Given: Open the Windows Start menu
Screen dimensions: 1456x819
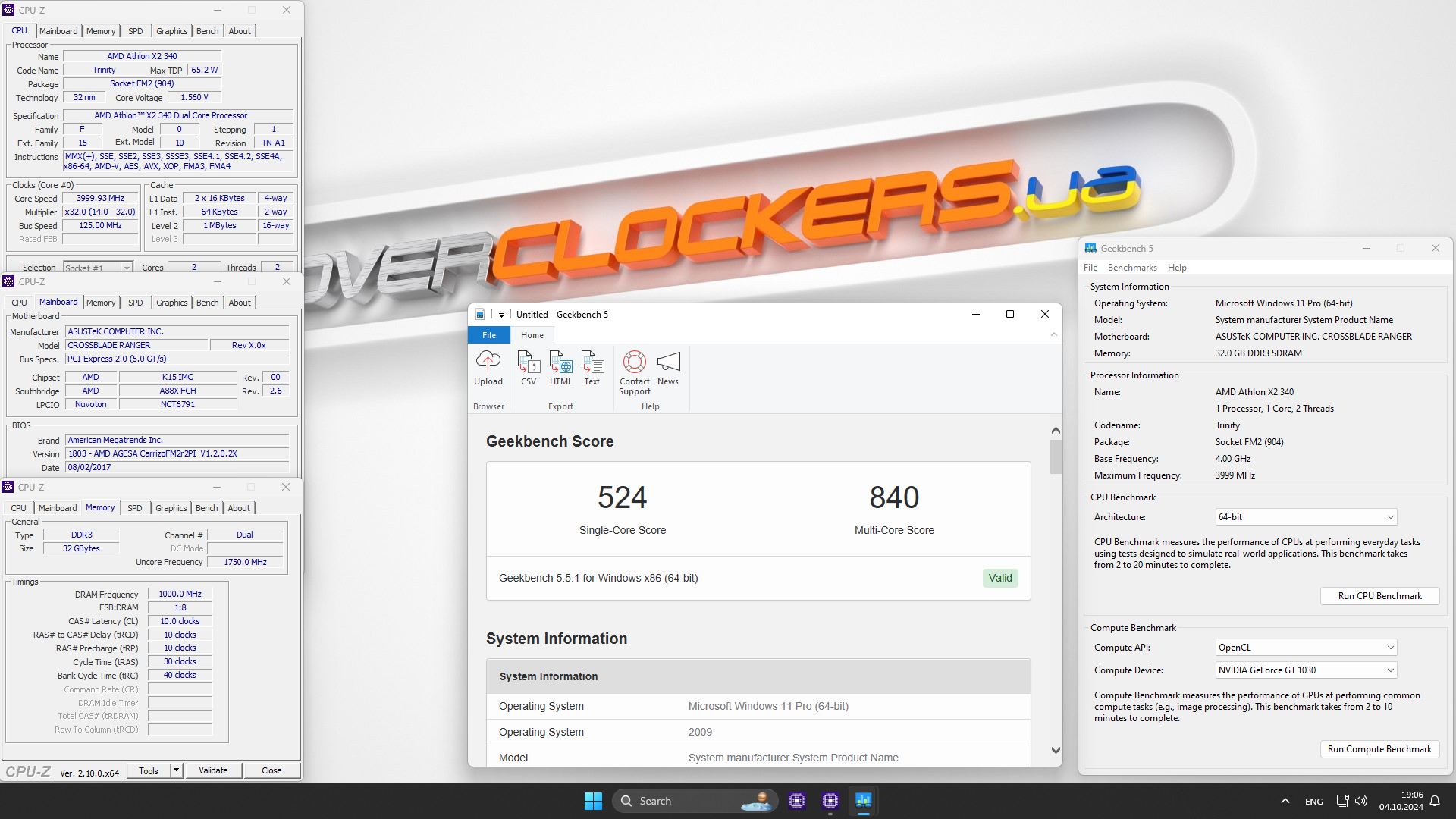Looking at the screenshot, I should coord(593,801).
